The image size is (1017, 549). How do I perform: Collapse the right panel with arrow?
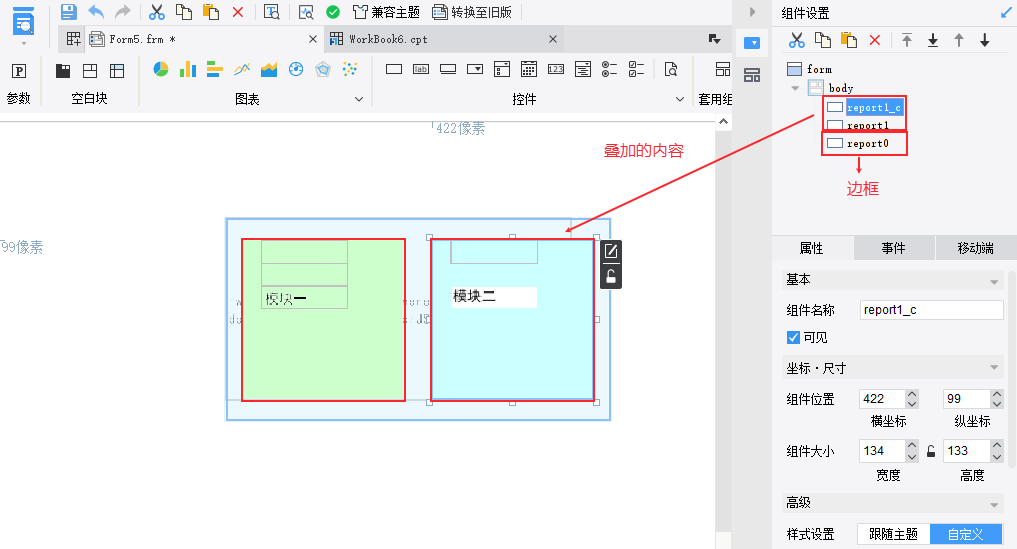[752, 12]
